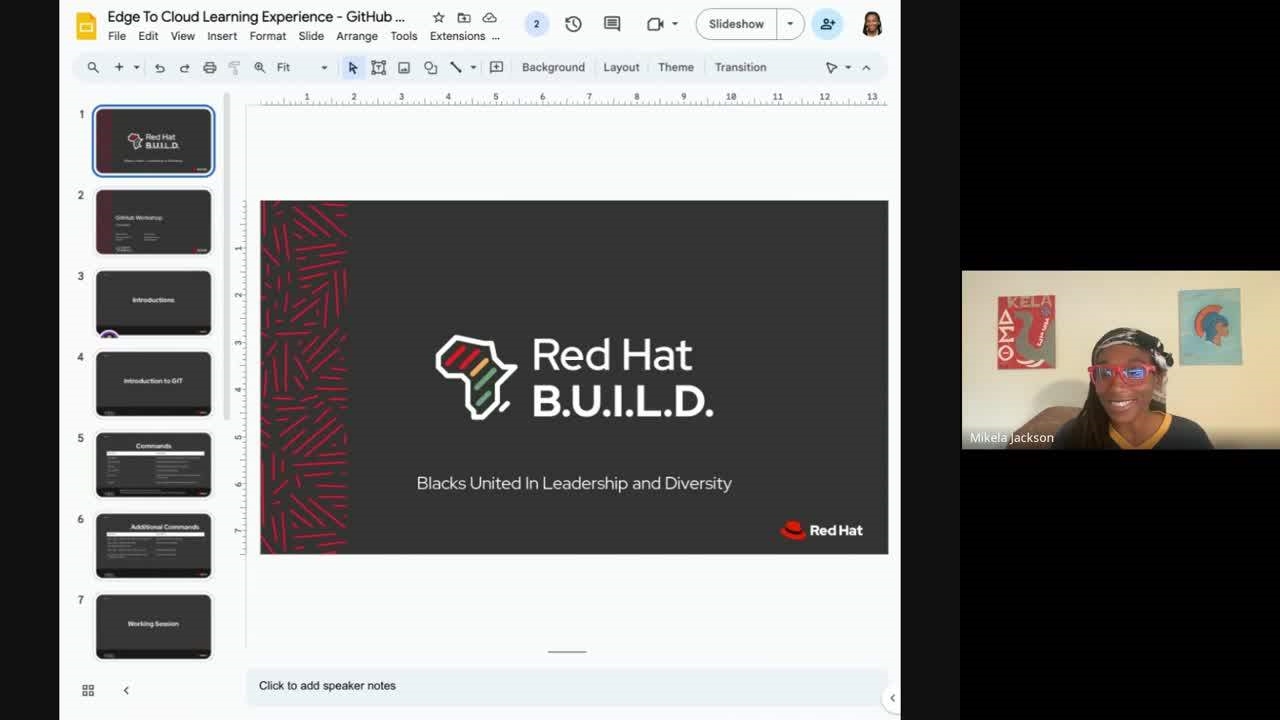Select slide 1 Red Hat B.U.I.L.D. thumbnail

pos(153,141)
